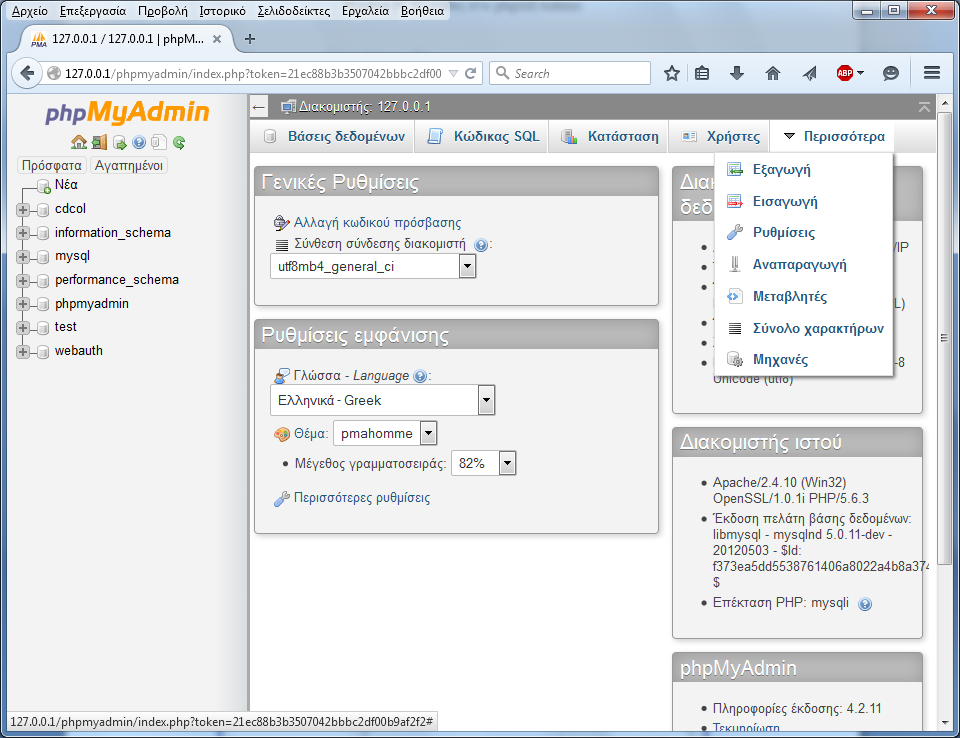Open the Κώδικας SQL tab
The height and width of the screenshot is (738, 960).
tap(484, 136)
